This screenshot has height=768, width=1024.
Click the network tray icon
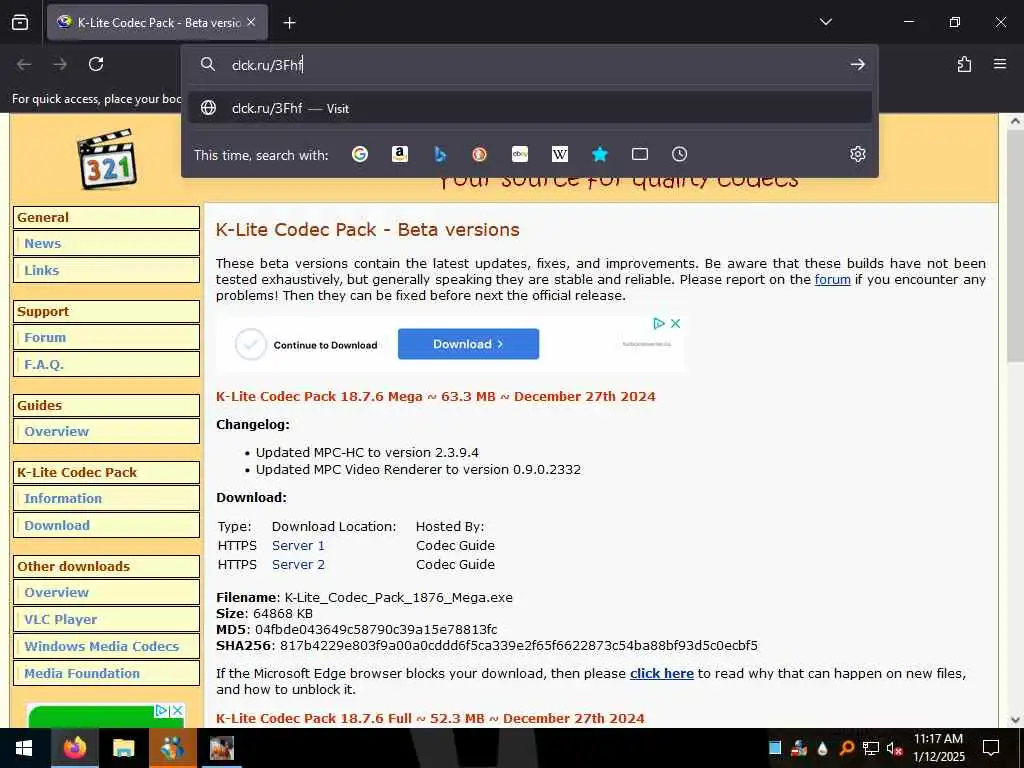click(x=870, y=748)
